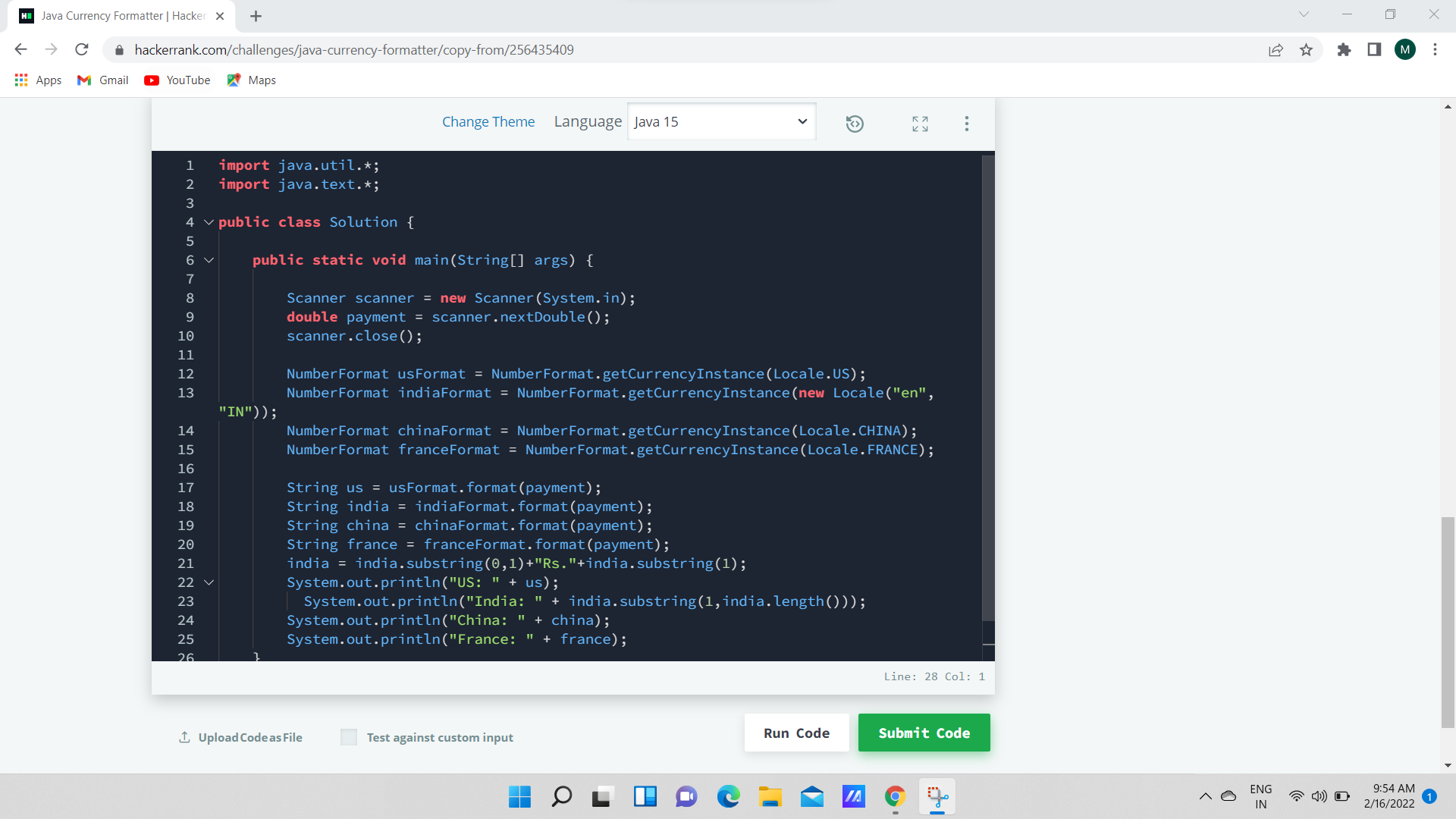Collapse fold arrow at line 22
The width and height of the screenshot is (1456, 819).
[209, 582]
